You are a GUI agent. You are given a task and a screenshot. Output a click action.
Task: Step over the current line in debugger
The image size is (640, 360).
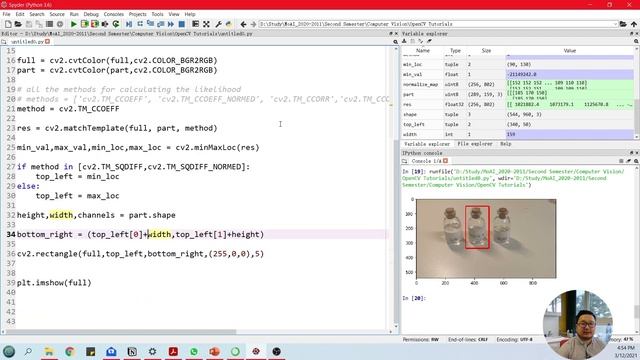140,24
